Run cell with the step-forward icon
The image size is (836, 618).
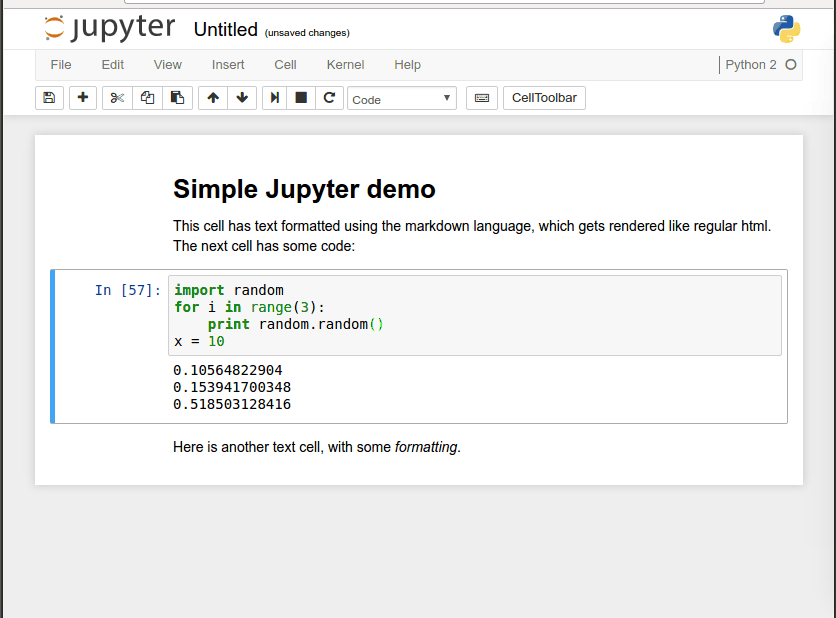[275, 98]
